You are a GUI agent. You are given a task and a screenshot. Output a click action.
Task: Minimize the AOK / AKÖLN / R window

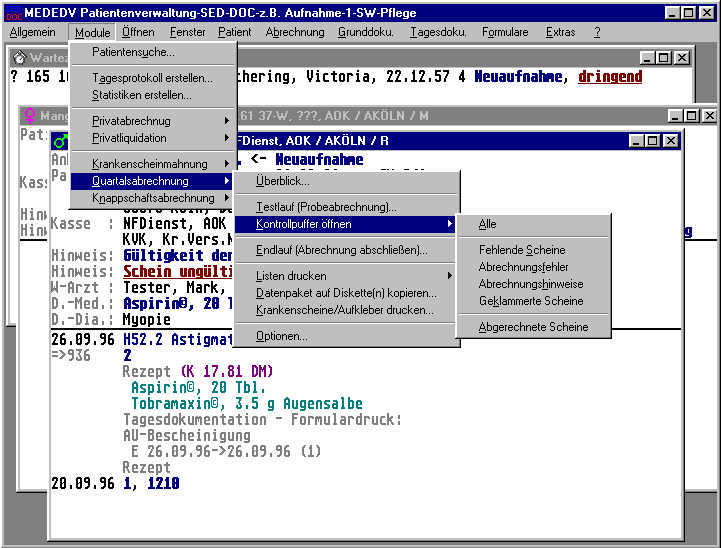tap(636, 141)
